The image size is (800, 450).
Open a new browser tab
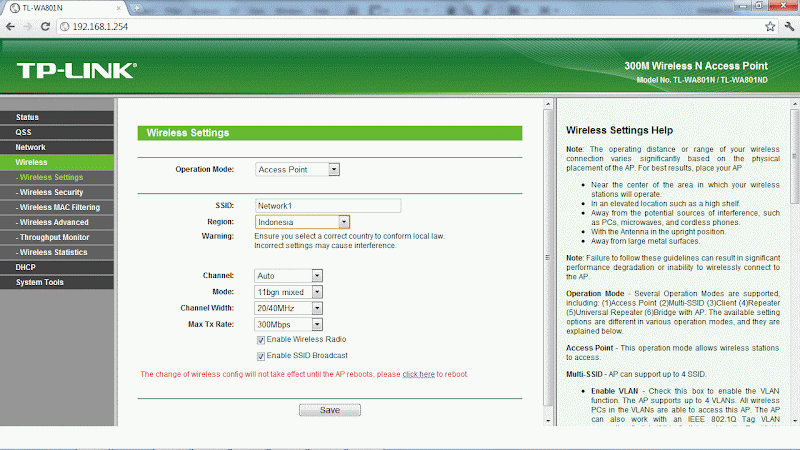click(x=136, y=8)
